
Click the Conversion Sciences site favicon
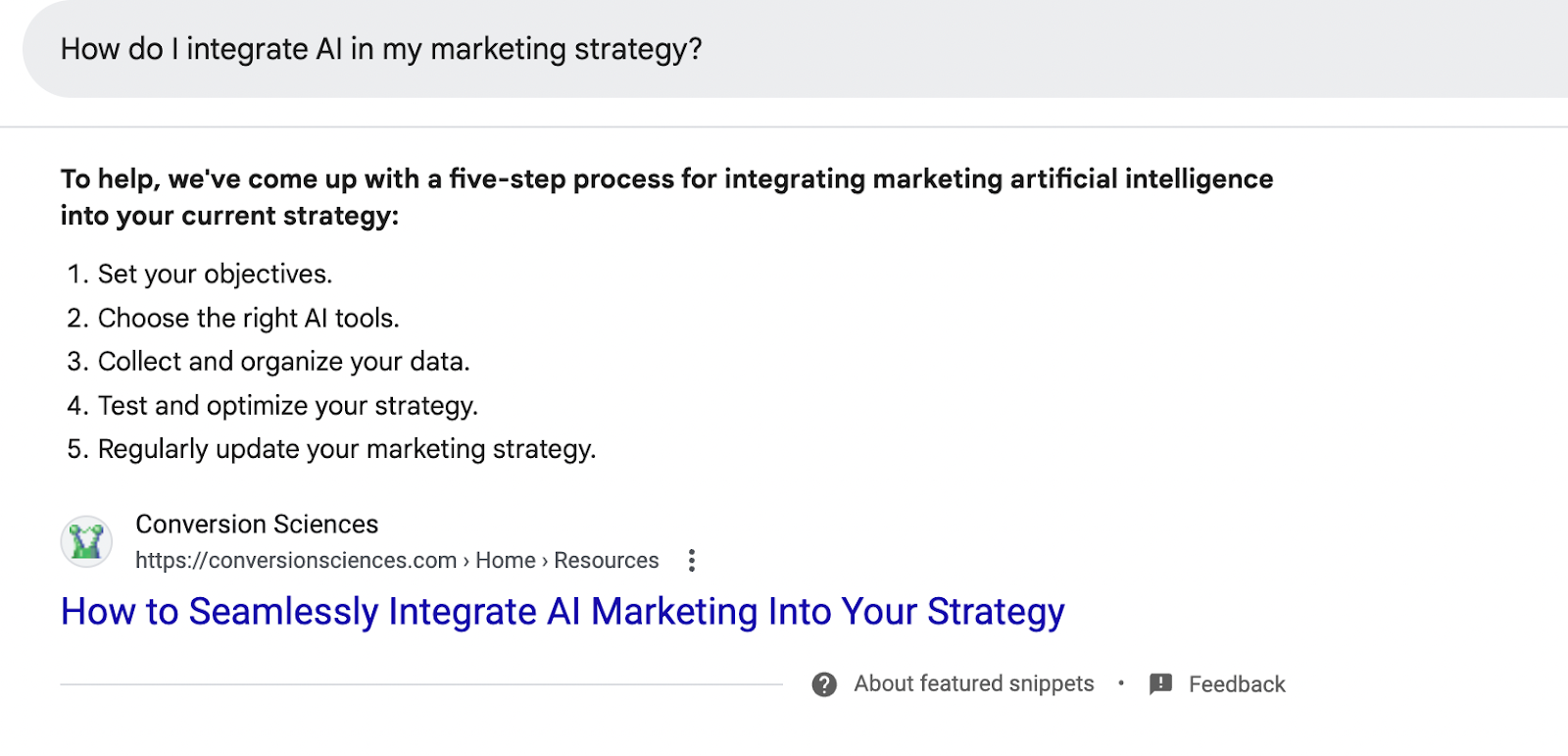pos(86,541)
